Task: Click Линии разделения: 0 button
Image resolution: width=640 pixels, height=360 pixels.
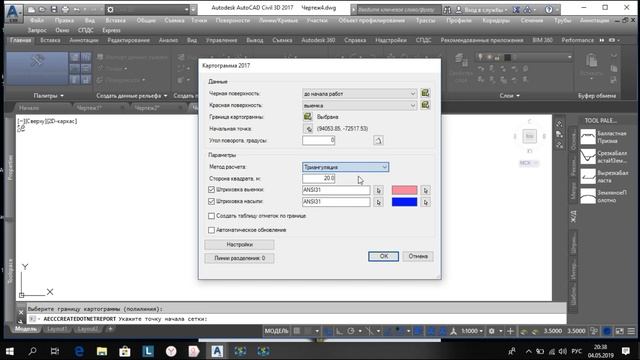Action: click(239, 258)
